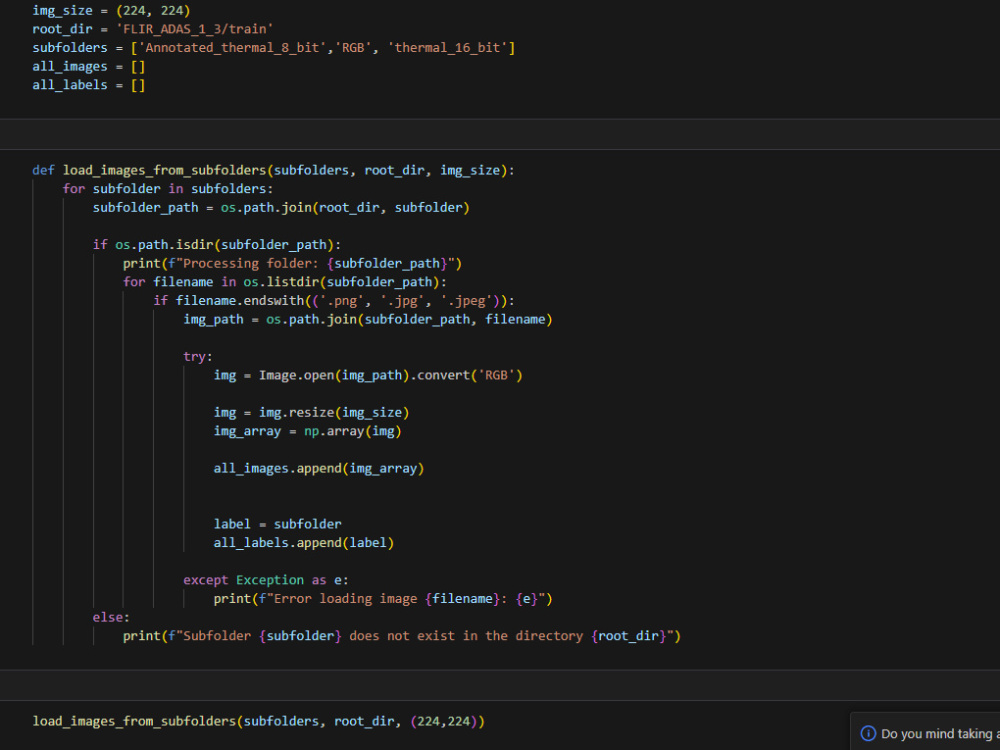This screenshot has width=1000, height=750.
Task: Click the 'for filename in os.listdir' line
Action: 284,282
